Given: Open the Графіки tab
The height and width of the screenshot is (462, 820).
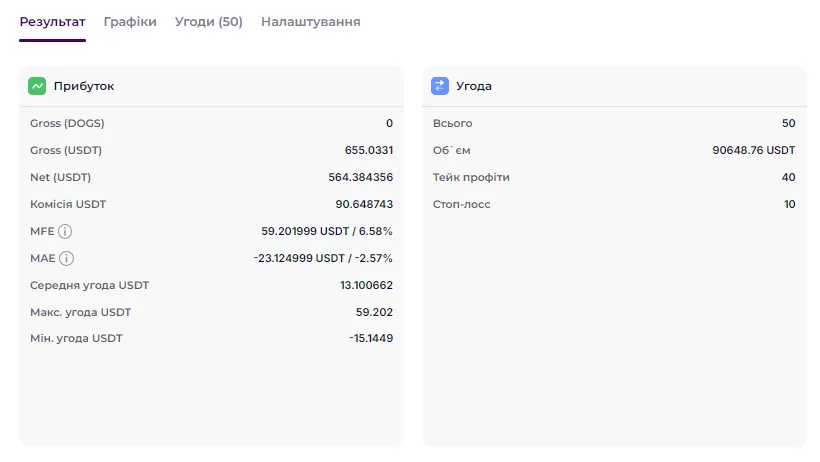Looking at the screenshot, I should click(130, 22).
